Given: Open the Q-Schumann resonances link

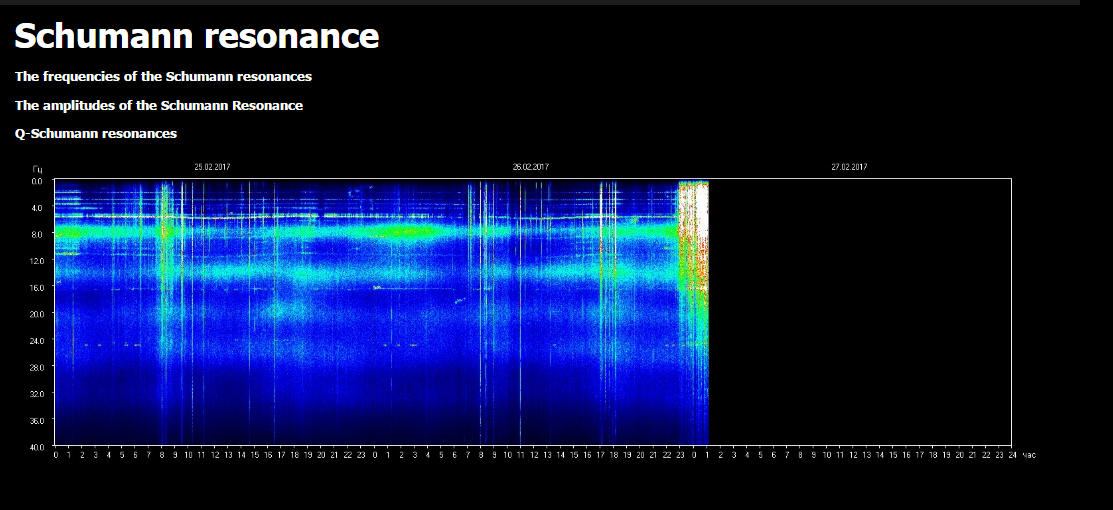Looking at the screenshot, I should (96, 133).
